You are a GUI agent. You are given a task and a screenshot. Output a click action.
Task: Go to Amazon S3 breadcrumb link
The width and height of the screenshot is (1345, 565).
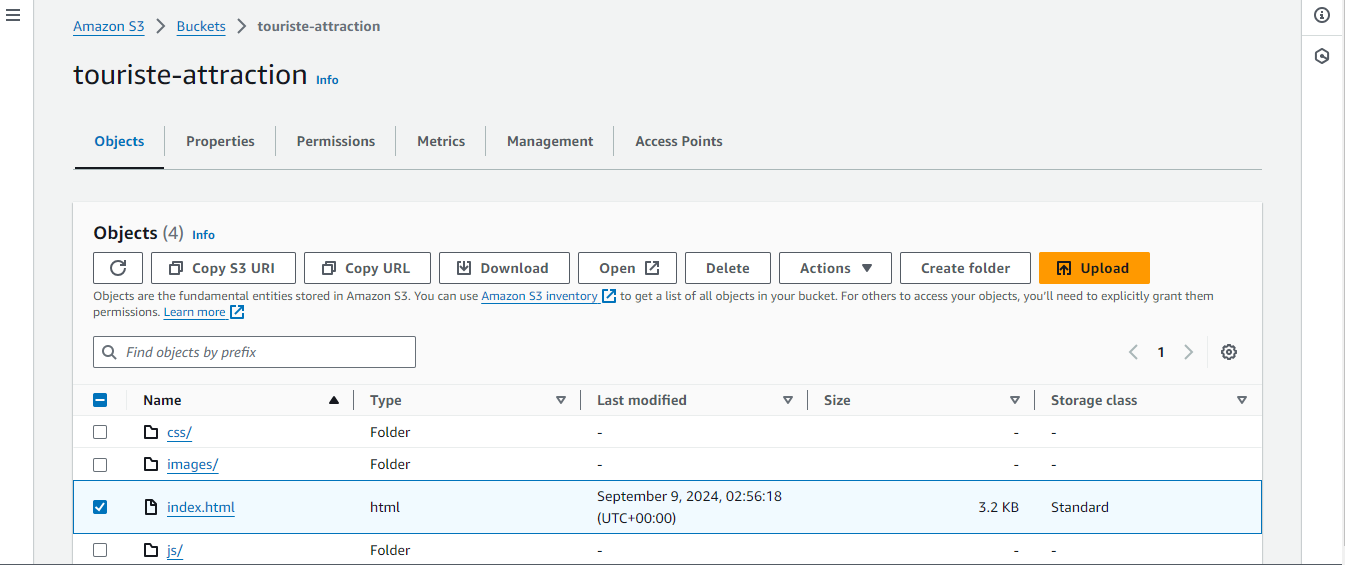tap(109, 26)
